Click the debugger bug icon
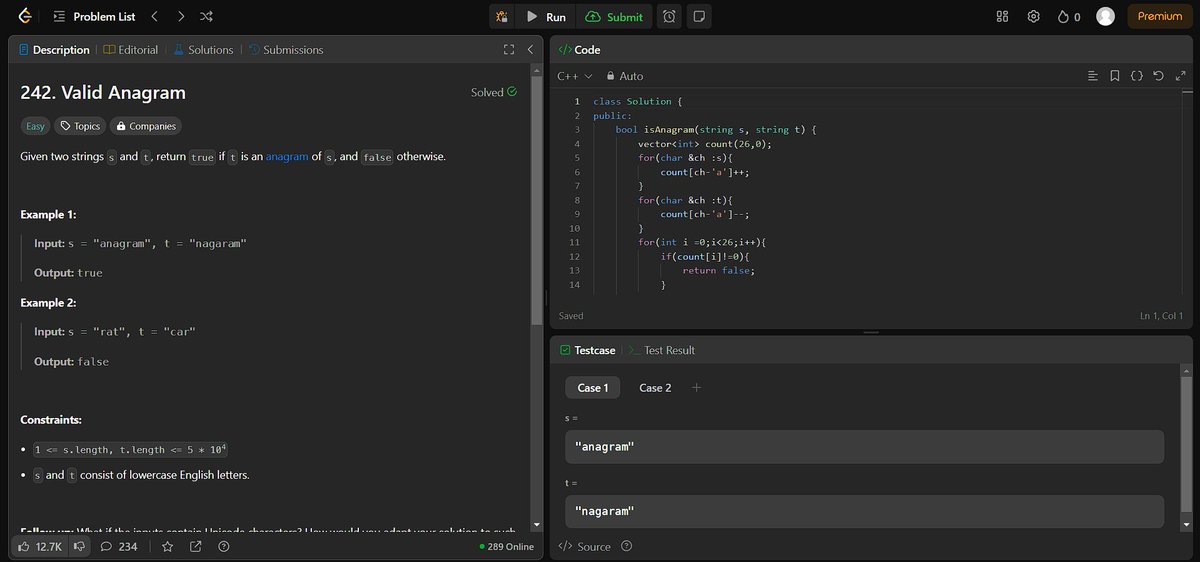The width and height of the screenshot is (1200, 562). [502, 17]
